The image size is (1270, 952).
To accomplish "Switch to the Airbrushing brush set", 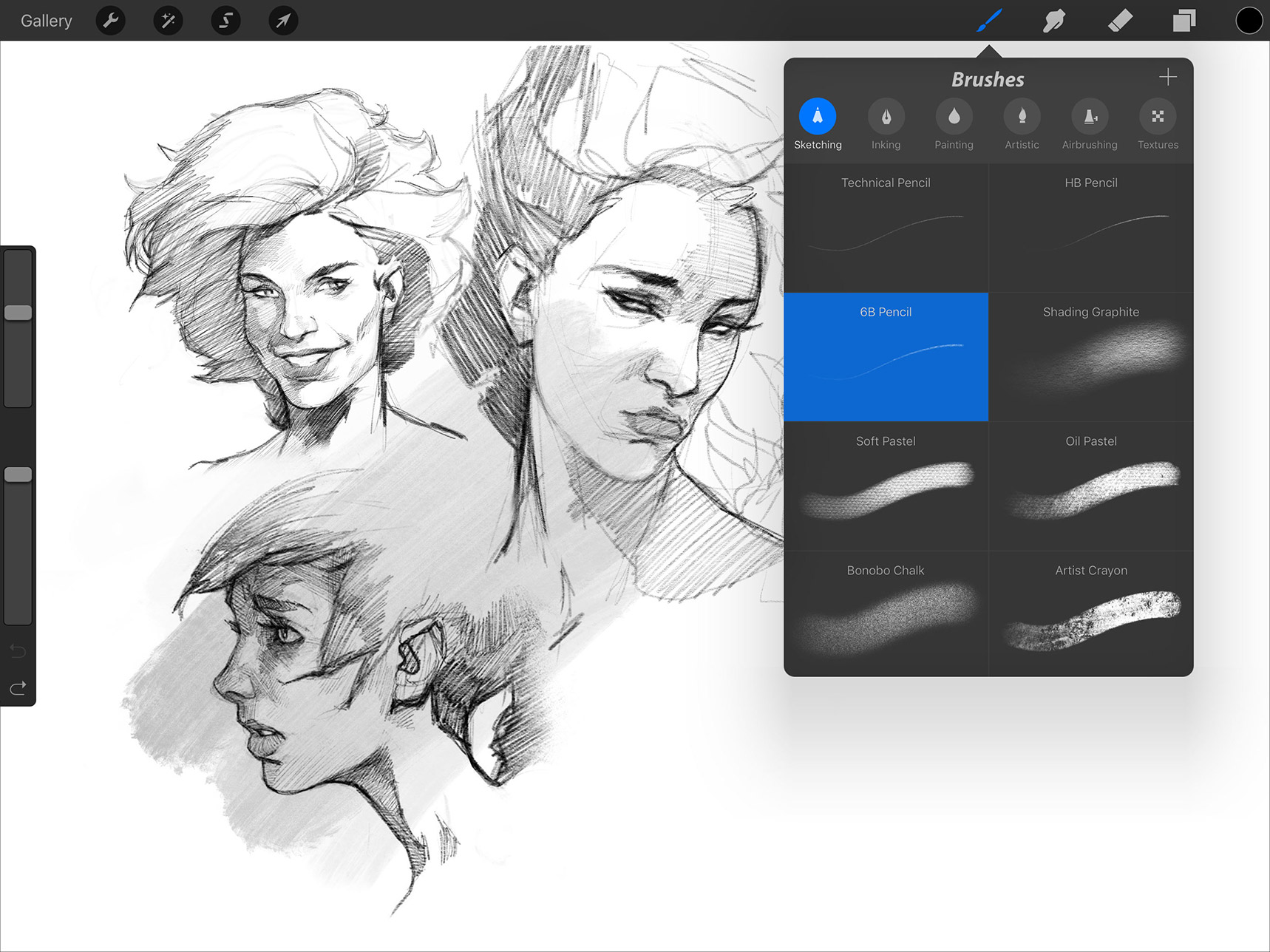I will (x=1089, y=124).
